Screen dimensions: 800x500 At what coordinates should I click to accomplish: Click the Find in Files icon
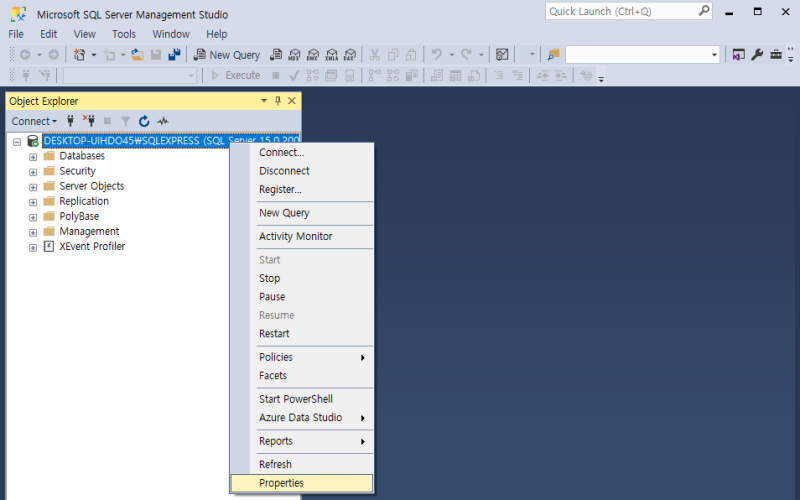click(x=553, y=55)
